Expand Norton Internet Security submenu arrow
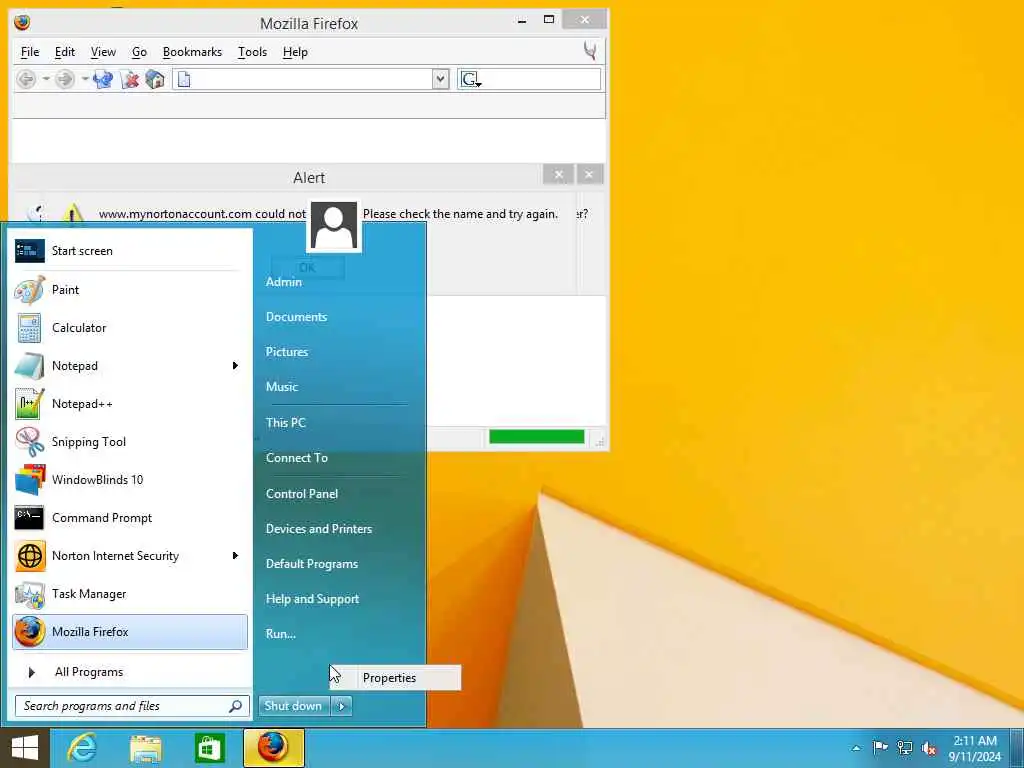The height and width of the screenshot is (768, 1024). (235, 556)
